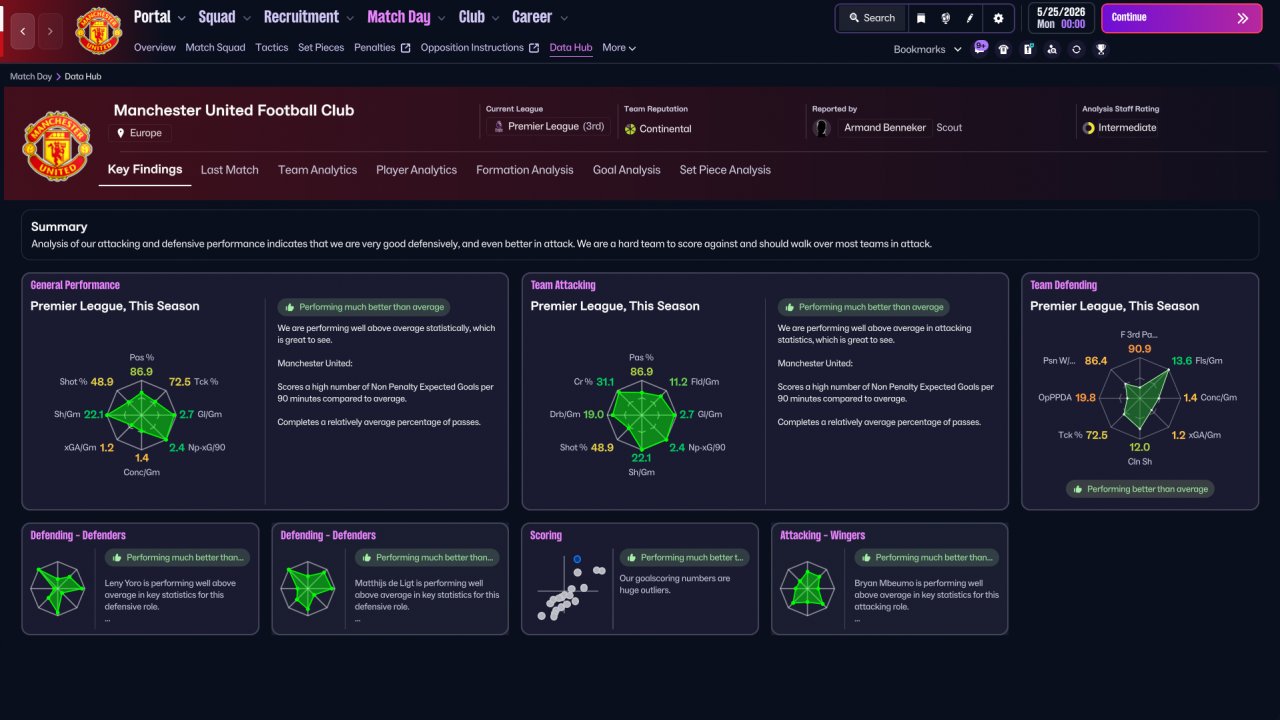Go forward with the right arrow button
This screenshot has height=720, width=1280.
(x=50, y=31)
